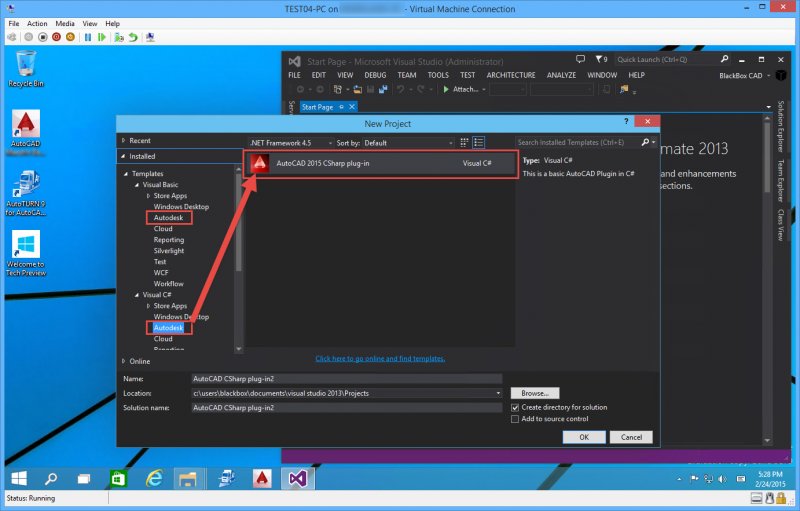Select Silverlight under Visual Basic templates
Screen dimensions: 800x511
tap(169, 251)
